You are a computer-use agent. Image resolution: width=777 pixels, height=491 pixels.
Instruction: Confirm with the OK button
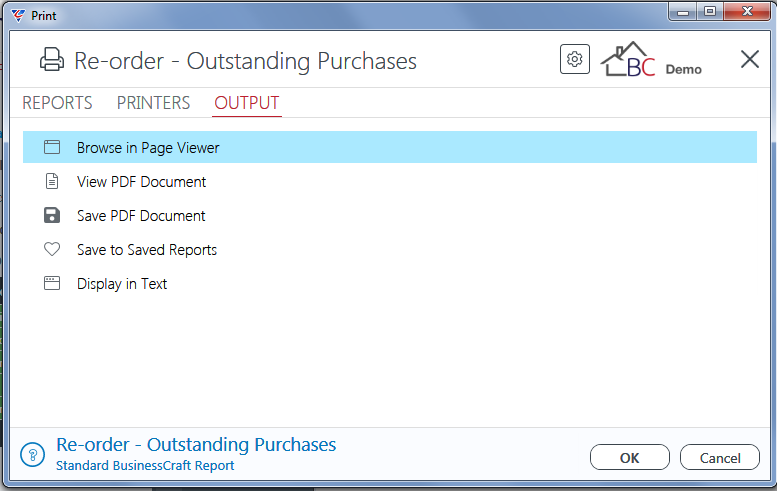(x=630, y=457)
